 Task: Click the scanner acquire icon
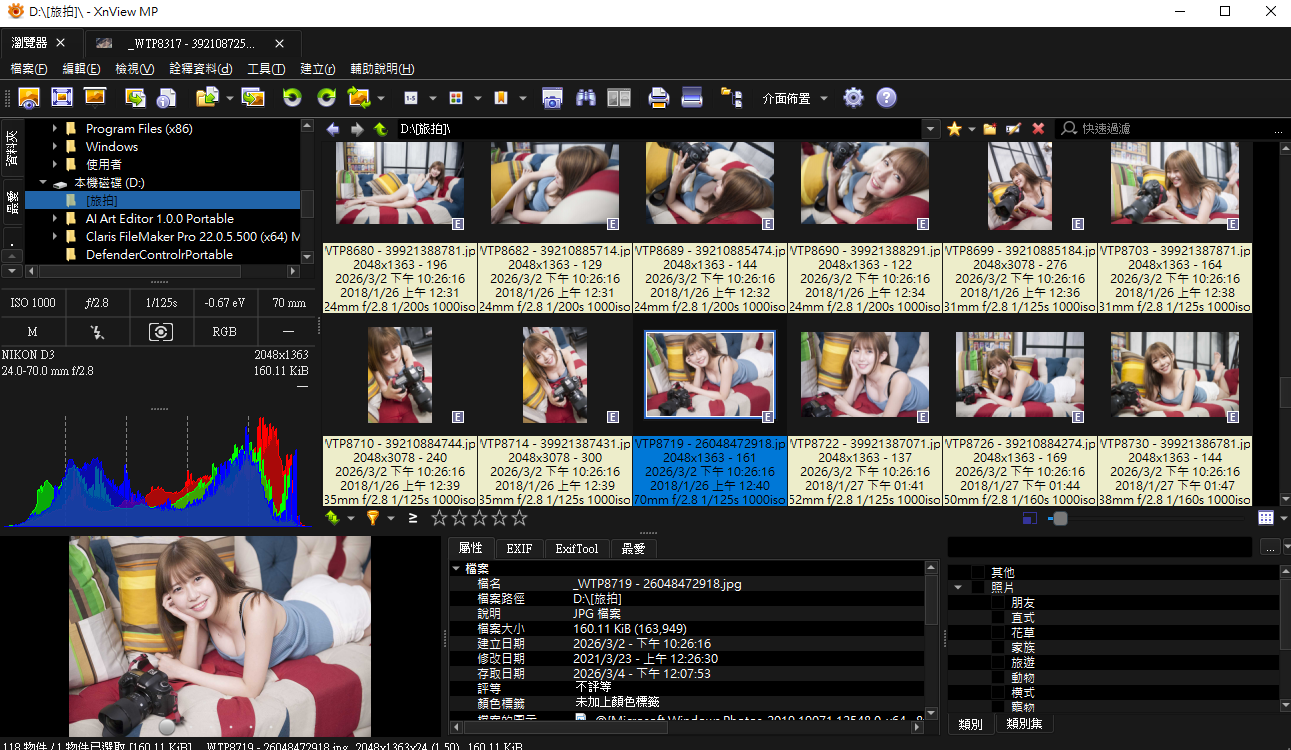692,98
